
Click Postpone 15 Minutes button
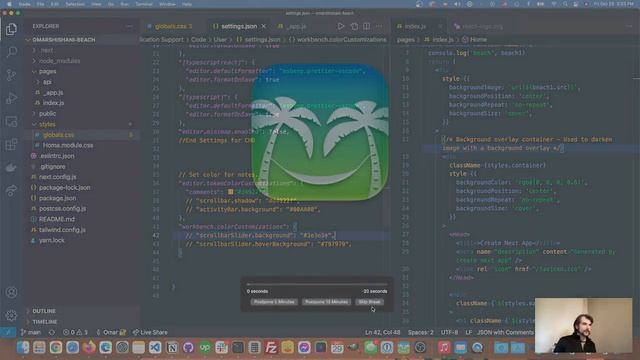click(326, 302)
